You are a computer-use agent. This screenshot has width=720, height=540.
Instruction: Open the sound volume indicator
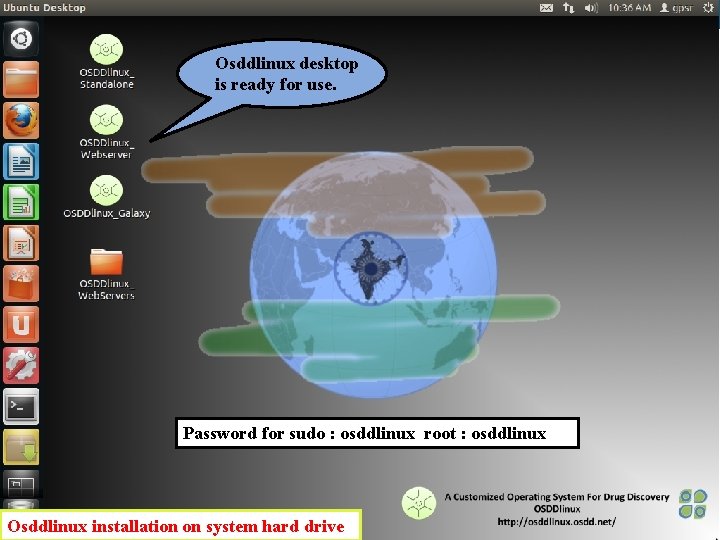[x=591, y=8]
